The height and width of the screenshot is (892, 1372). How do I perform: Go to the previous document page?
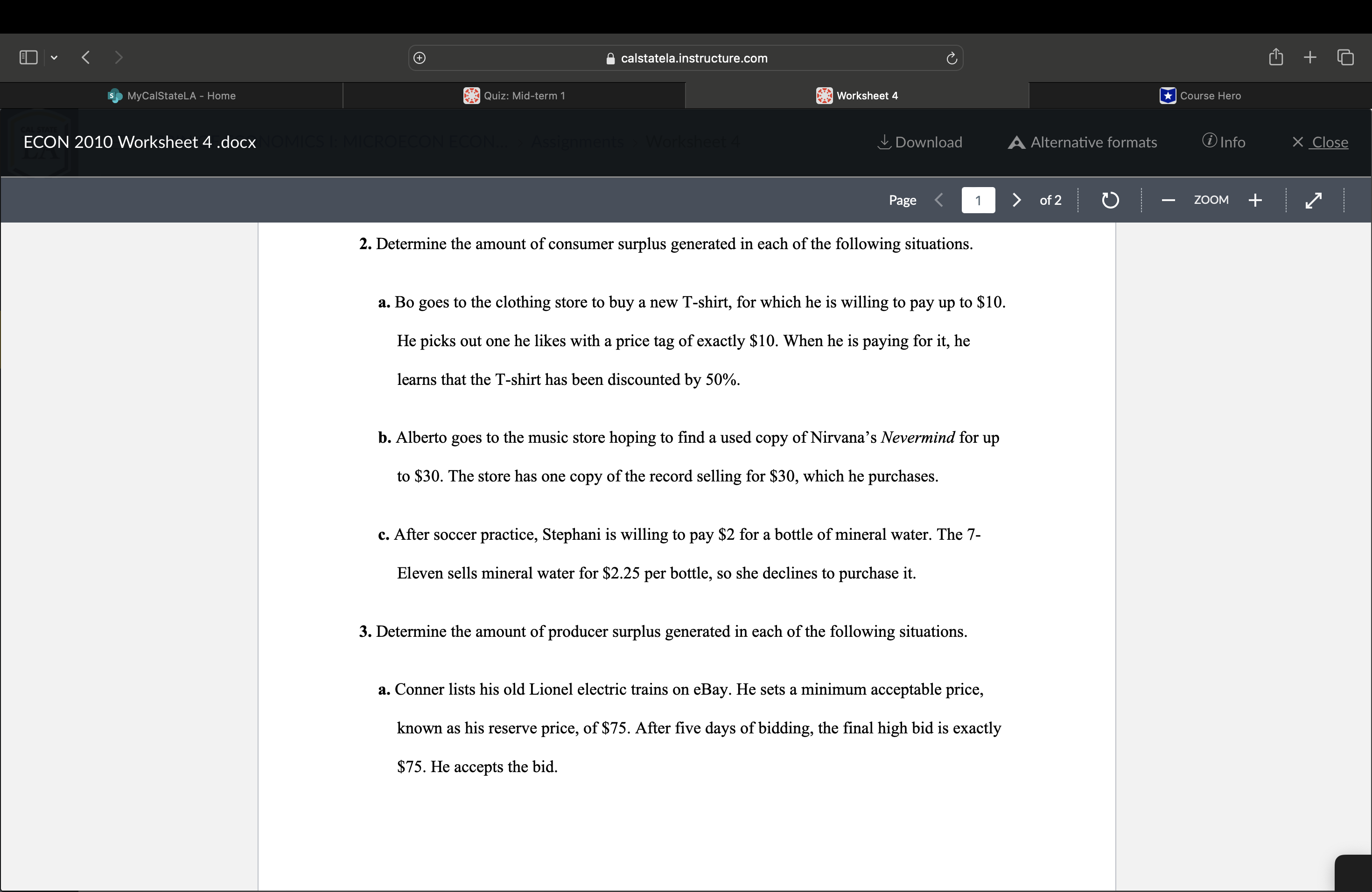click(939, 200)
